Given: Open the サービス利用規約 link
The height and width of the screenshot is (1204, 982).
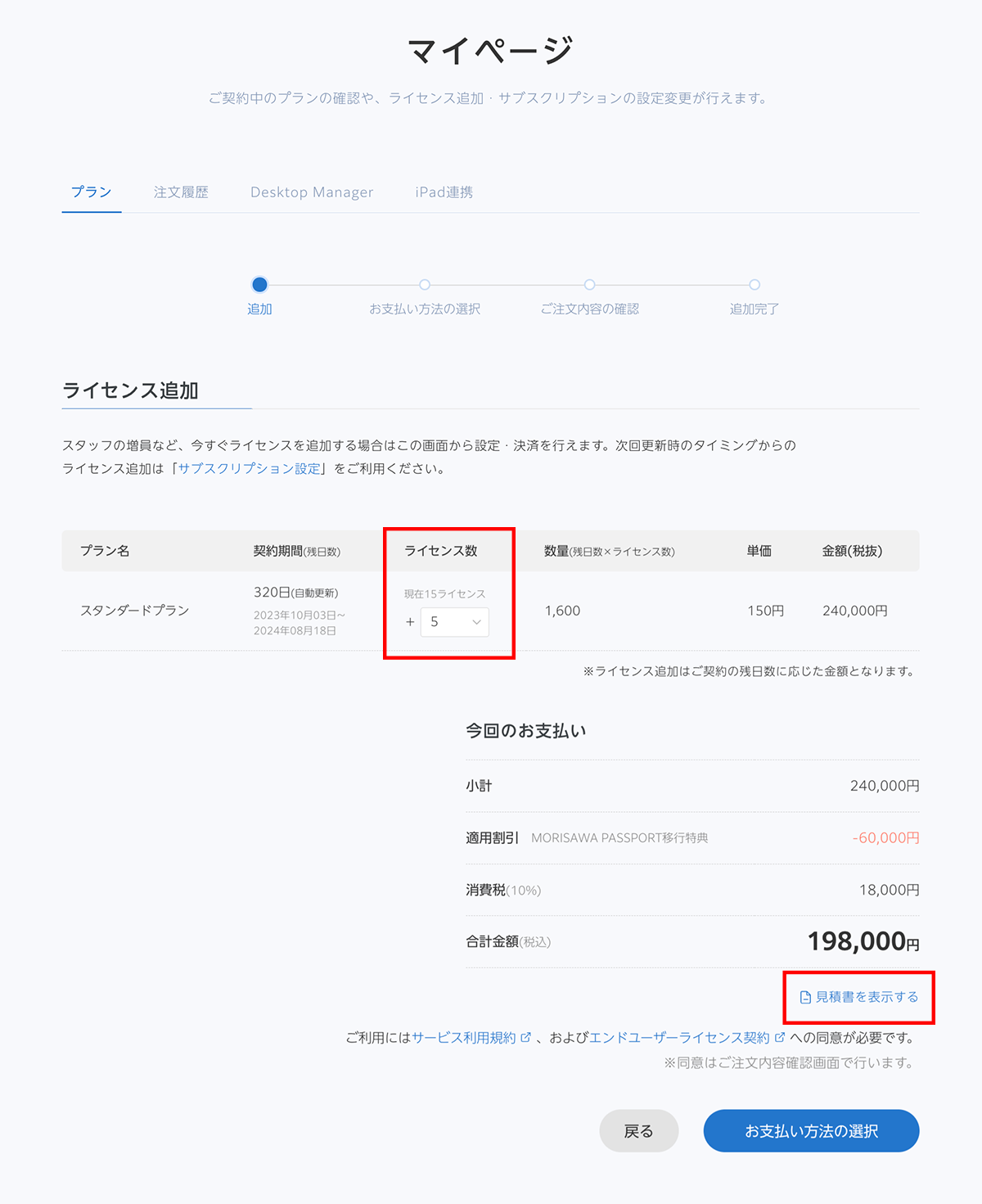Looking at the screenshot, I should point(464,1038).
